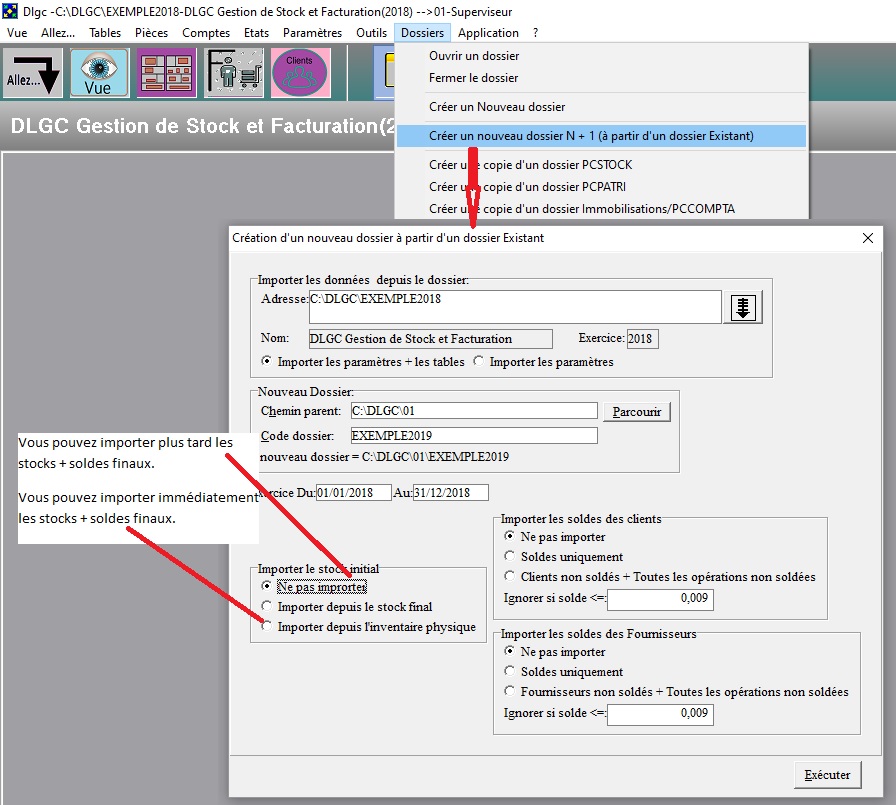The image size is (896, 805).
Task: Open the Application menu
Action: [x=488, y=33]
